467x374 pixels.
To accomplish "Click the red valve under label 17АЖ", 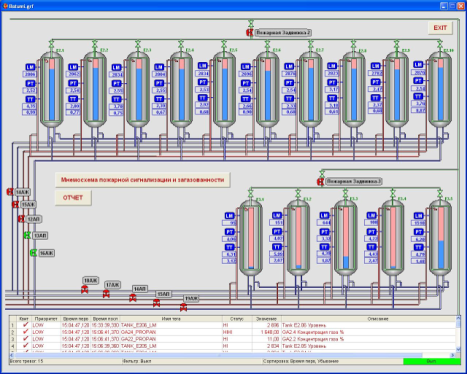I will tap(106, 294).
